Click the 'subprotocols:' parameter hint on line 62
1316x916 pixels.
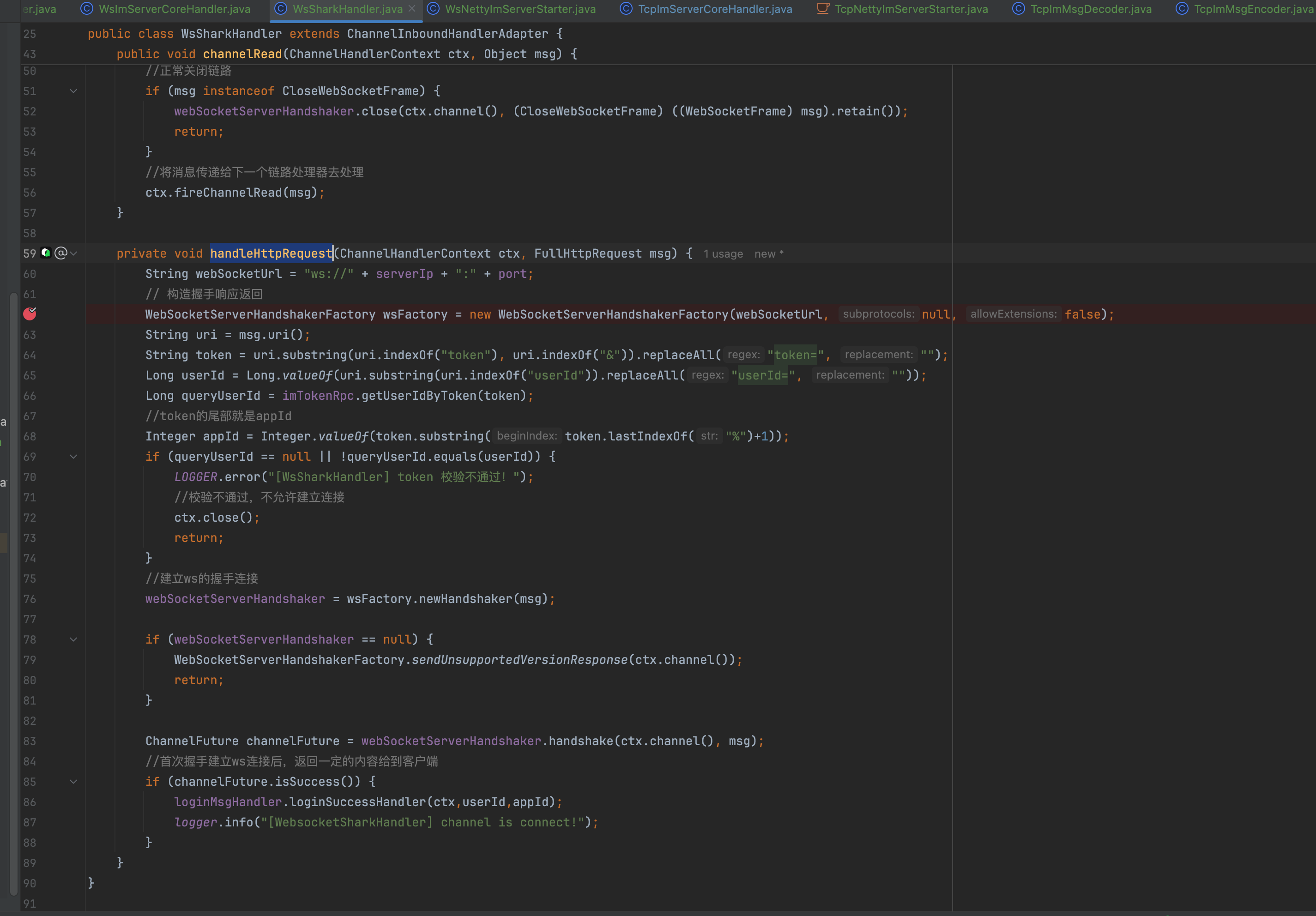(878, 314)
